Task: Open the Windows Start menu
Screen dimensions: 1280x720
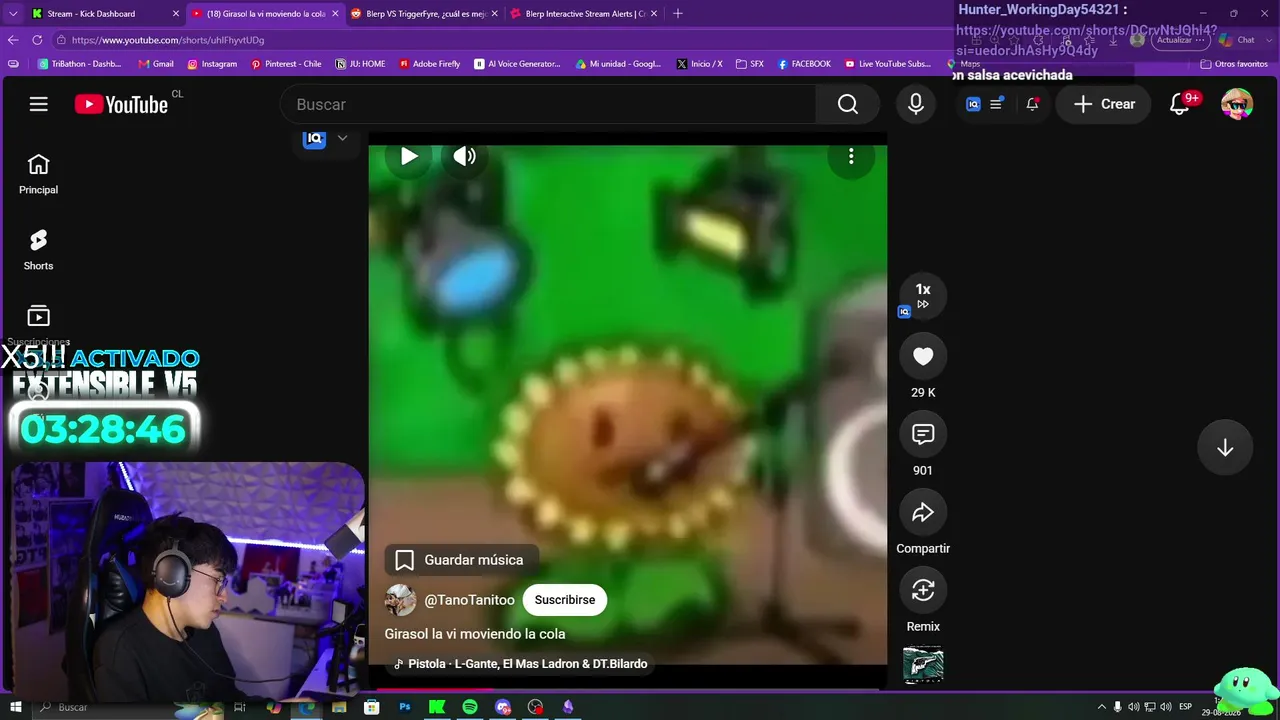Action: tap(16, 707)
